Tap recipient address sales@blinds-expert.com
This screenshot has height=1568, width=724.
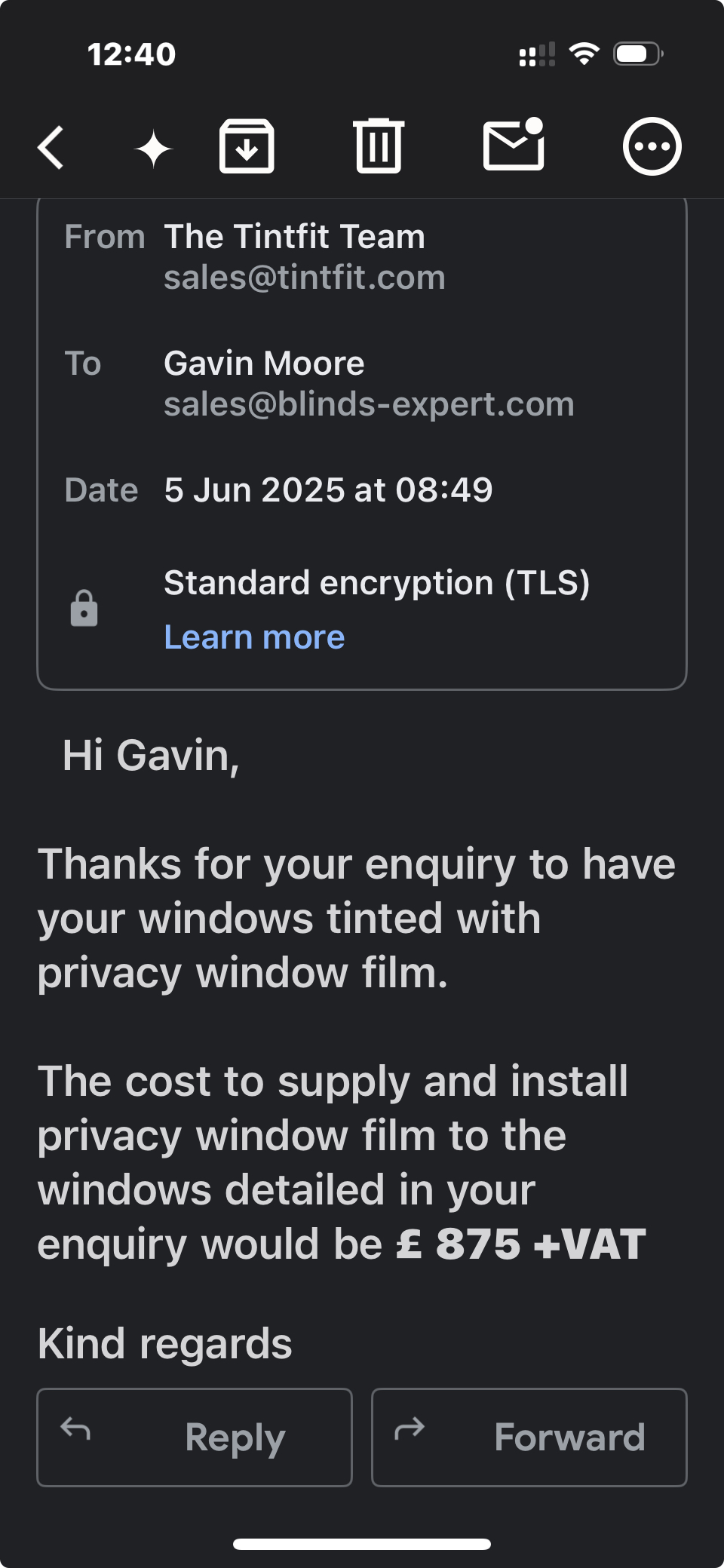369,404
